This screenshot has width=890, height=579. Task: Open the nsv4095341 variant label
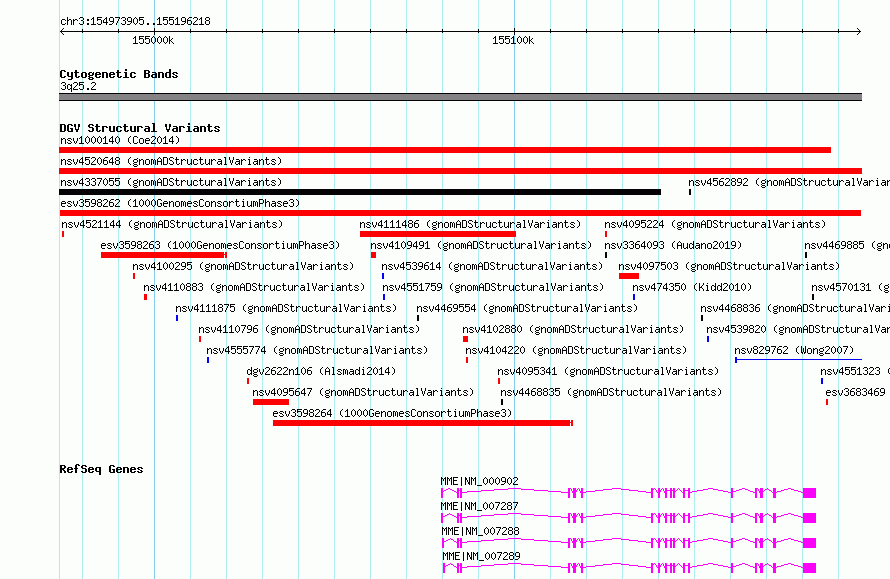click(608, 371)
